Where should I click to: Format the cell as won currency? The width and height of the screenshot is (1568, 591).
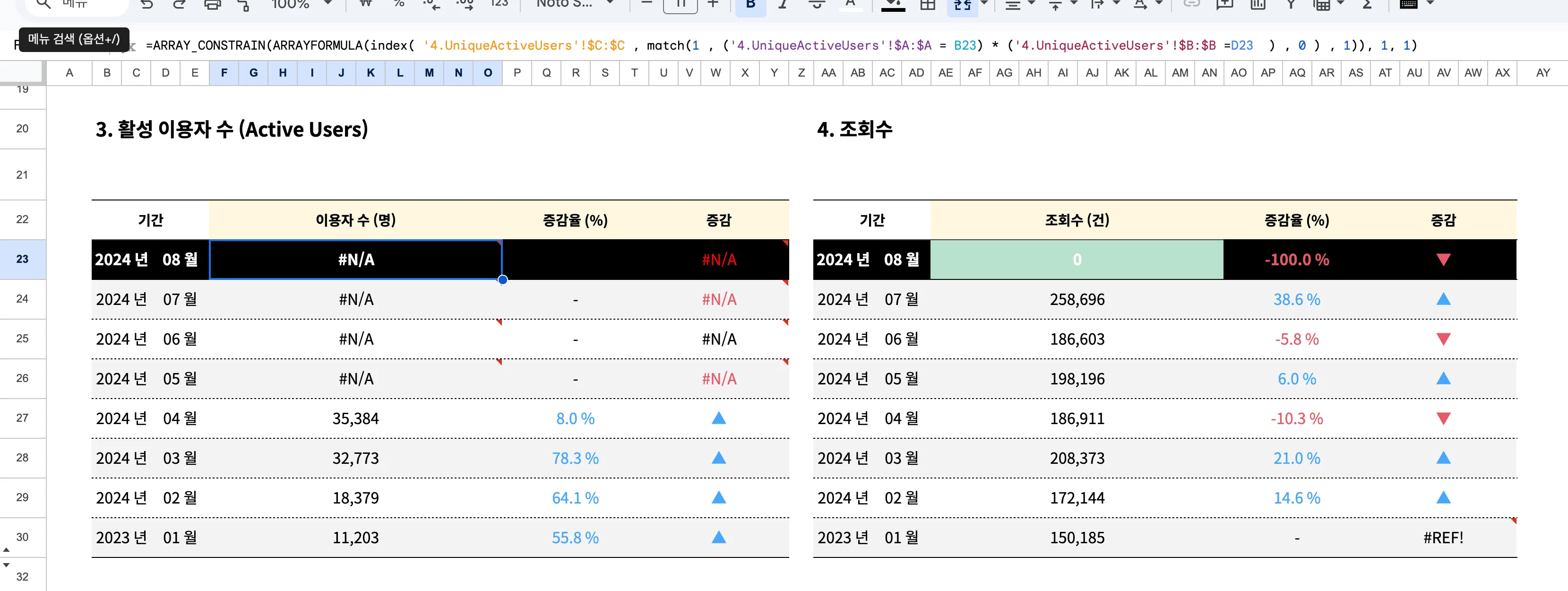[x=365, y=4]
